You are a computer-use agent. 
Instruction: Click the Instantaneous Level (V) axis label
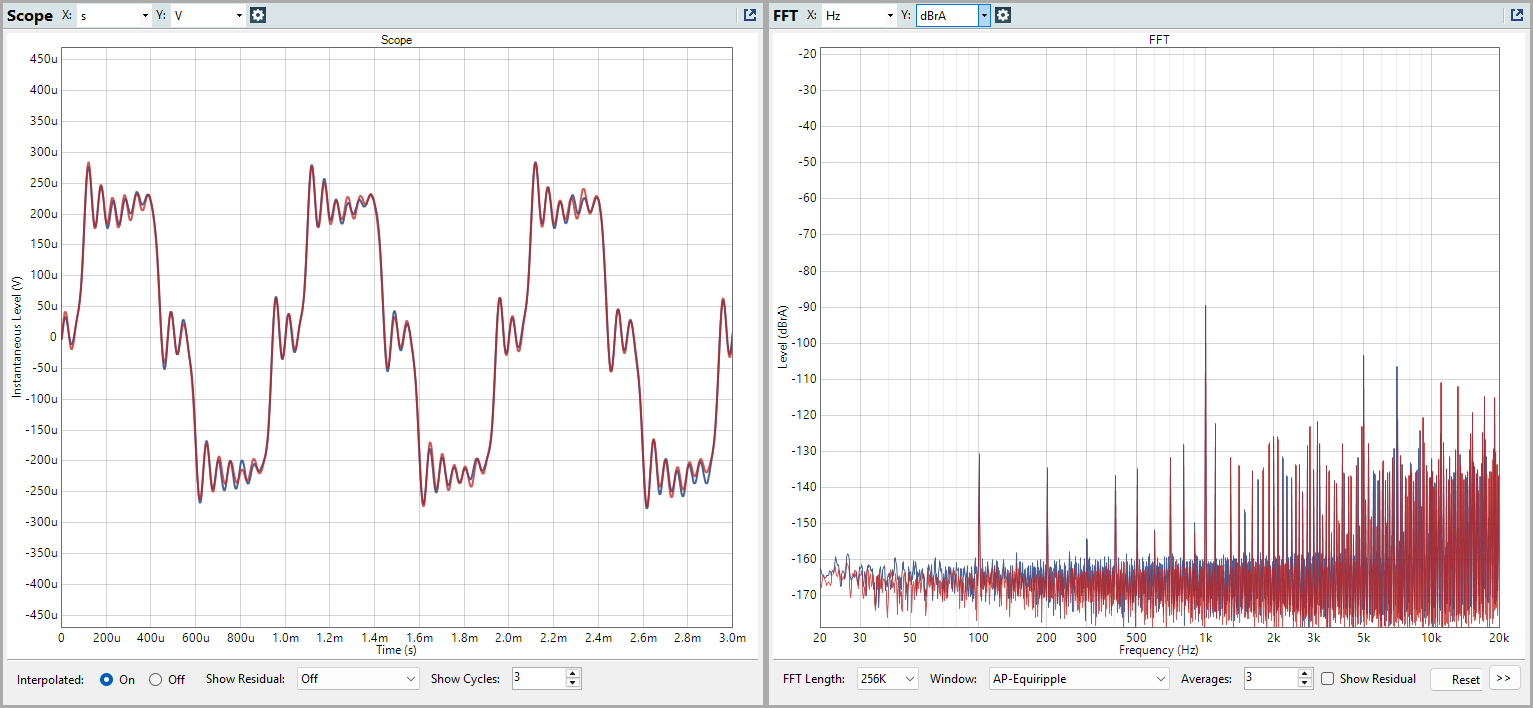17,338
